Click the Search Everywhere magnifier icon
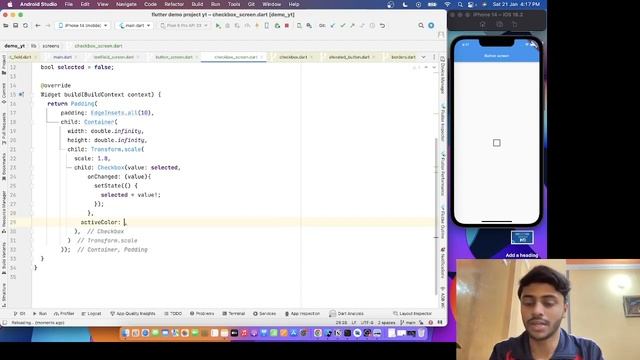Viewport: 640px width, 360px height. (x=421, y=26)
